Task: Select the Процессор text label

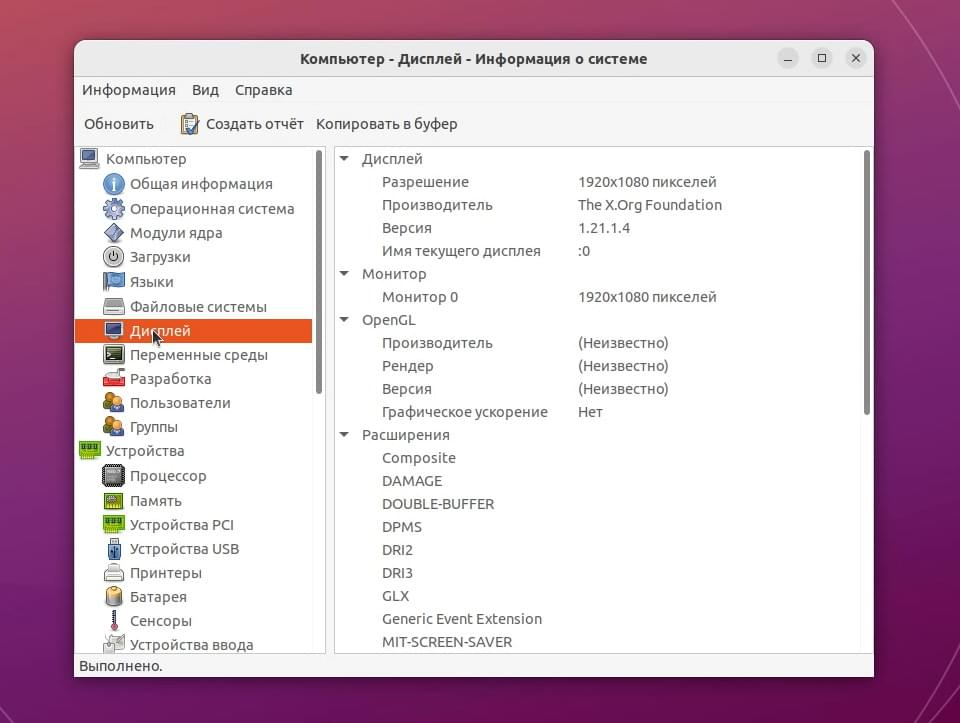Action: [x=168, y=476]
